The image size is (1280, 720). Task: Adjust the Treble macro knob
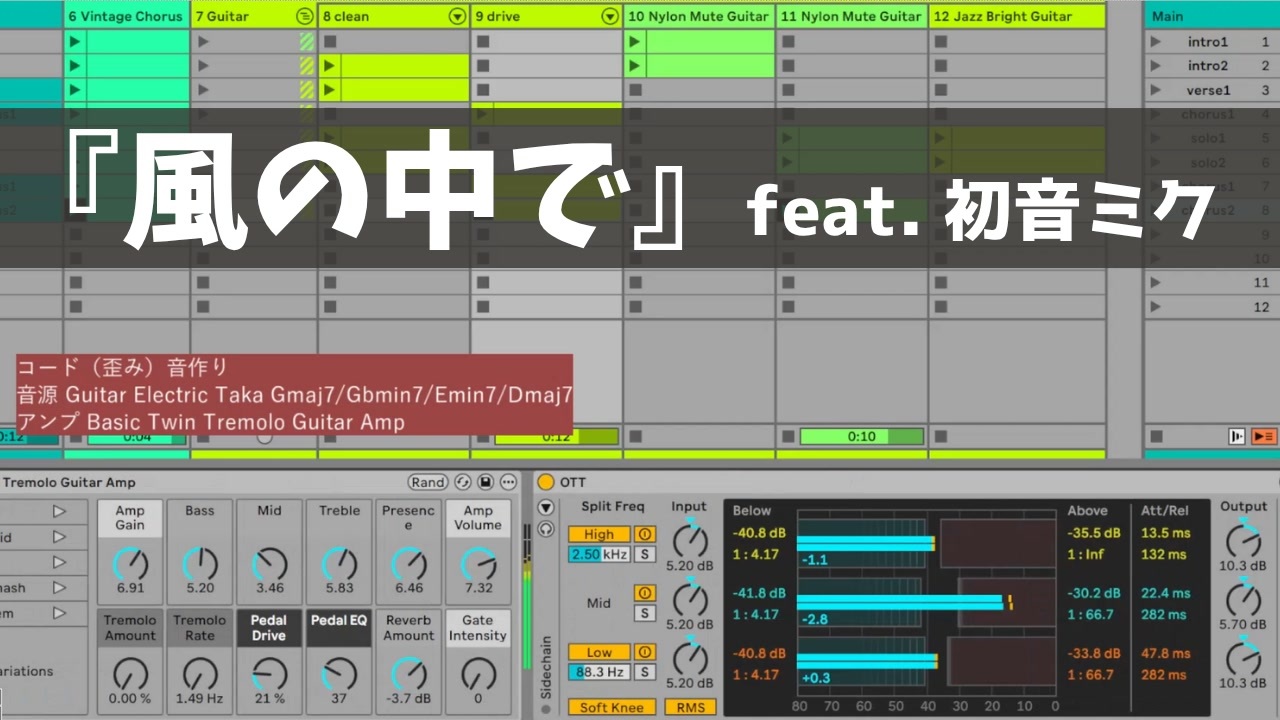(339, 564)
